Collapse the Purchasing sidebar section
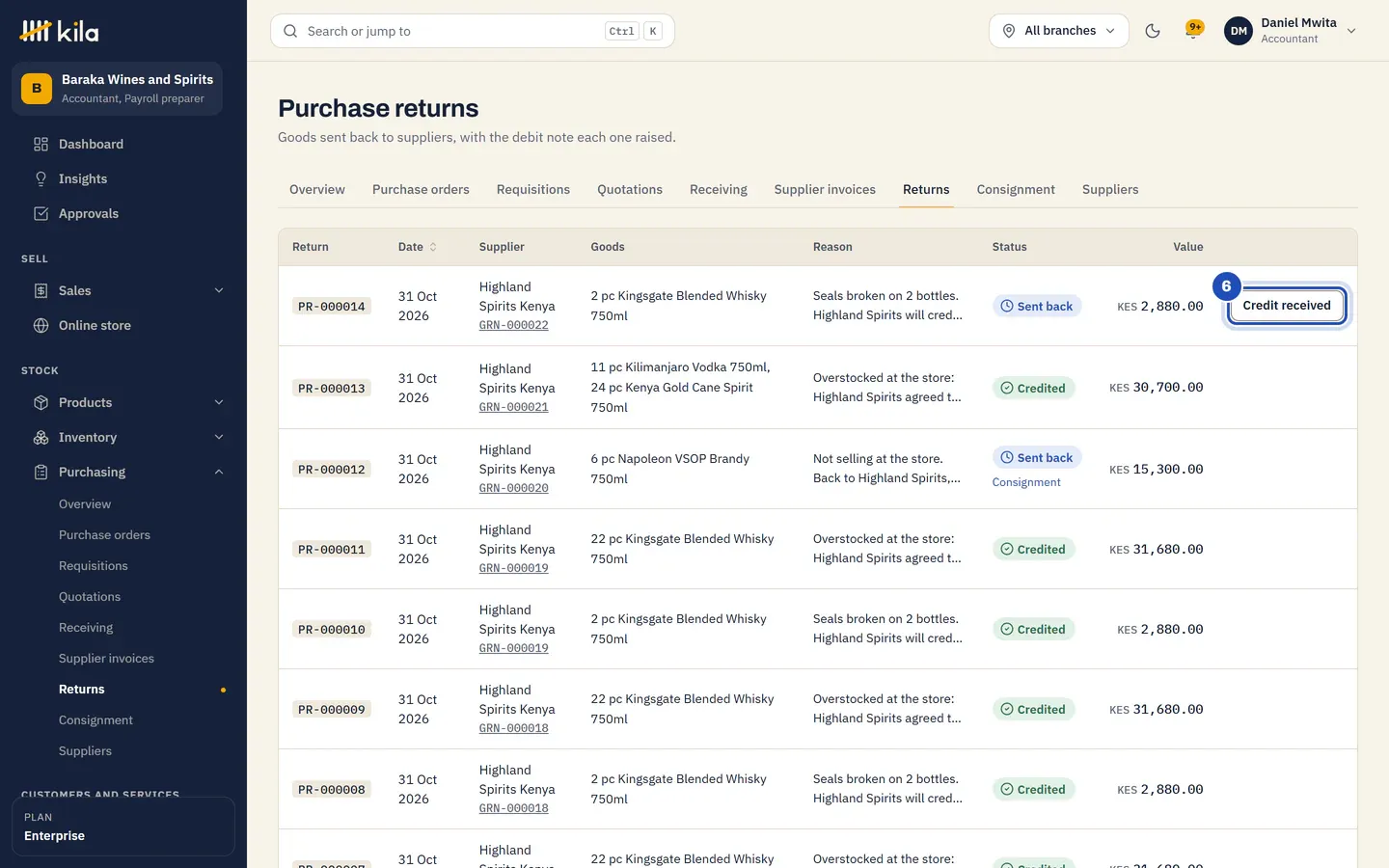 coord(219,473)
